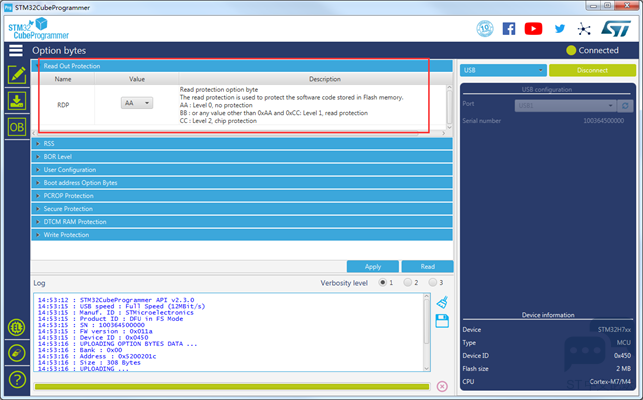
Task: Click the 'CC : Level 2, chip protection' text
Action: [x=218, y=121]
